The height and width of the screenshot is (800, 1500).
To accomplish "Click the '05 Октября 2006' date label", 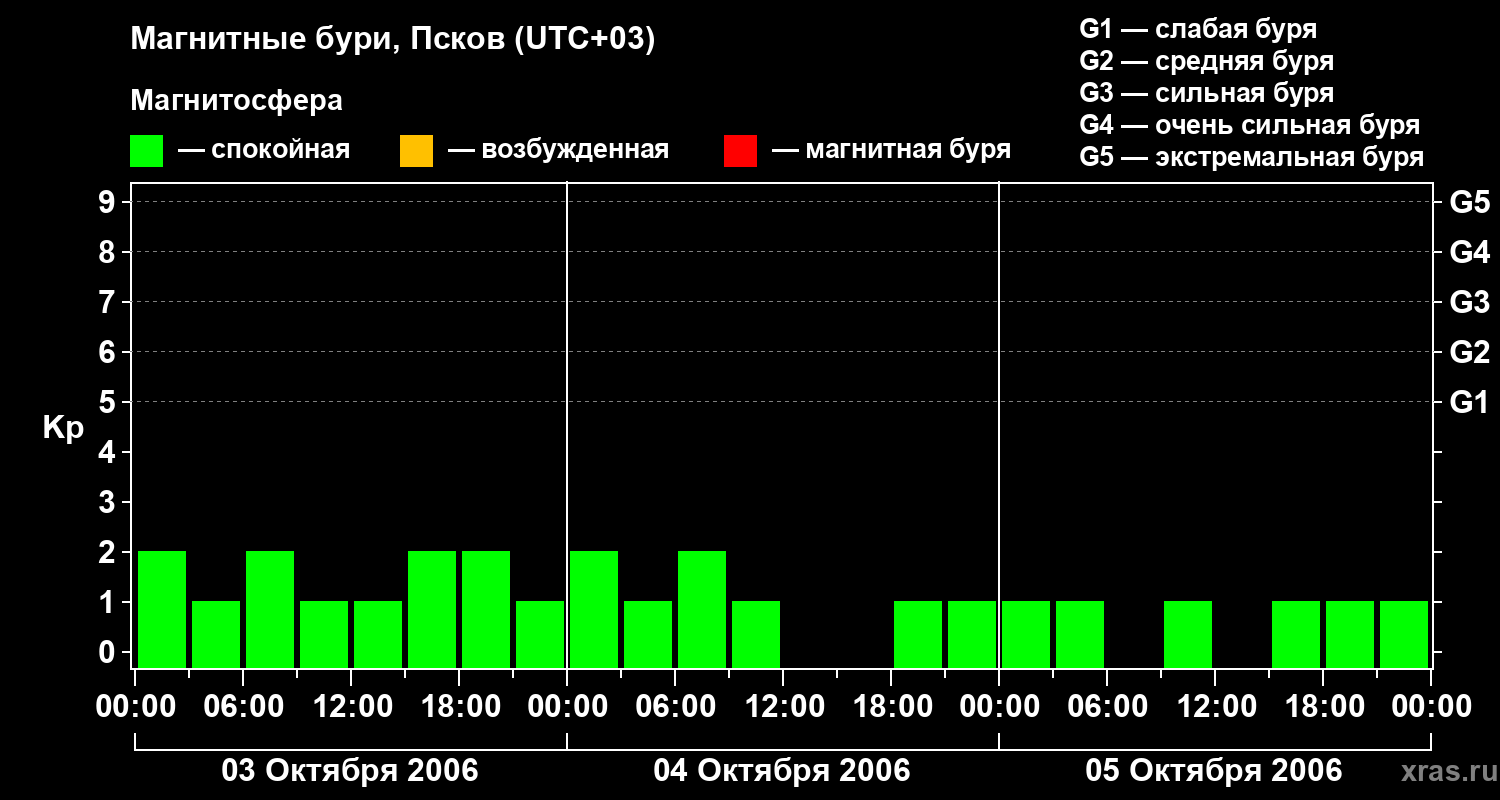I will click(x=1214, y=771).
